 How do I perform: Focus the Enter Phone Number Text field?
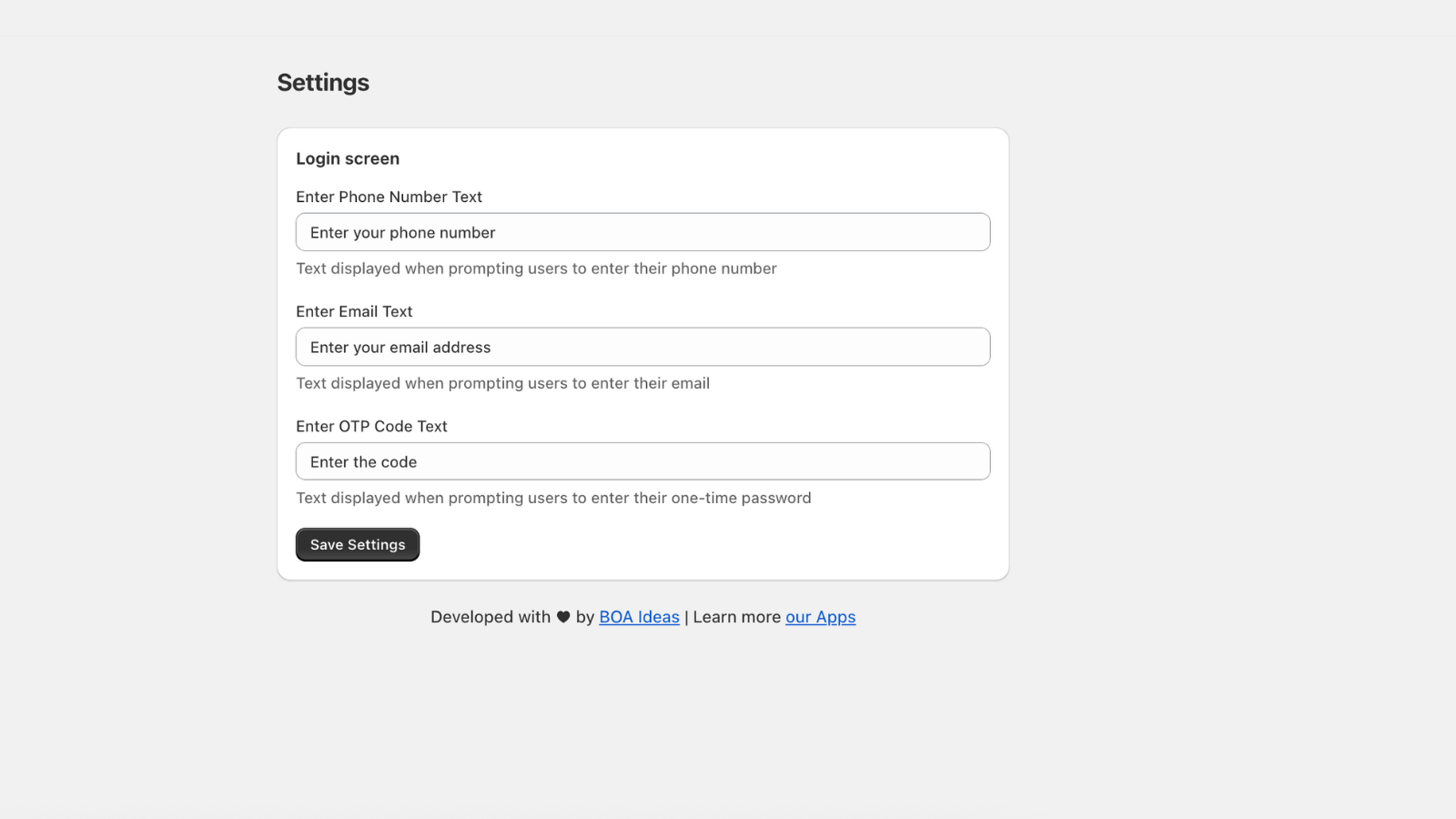(642, 232)
